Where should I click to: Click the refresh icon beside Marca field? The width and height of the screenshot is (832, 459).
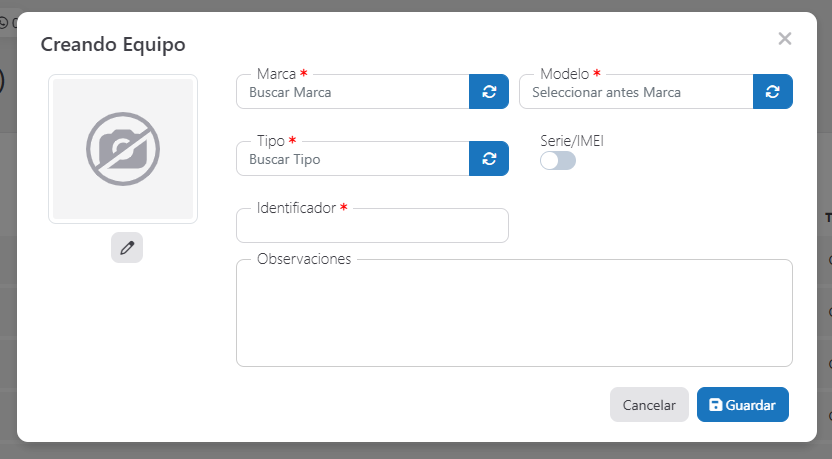click(488, 92)
